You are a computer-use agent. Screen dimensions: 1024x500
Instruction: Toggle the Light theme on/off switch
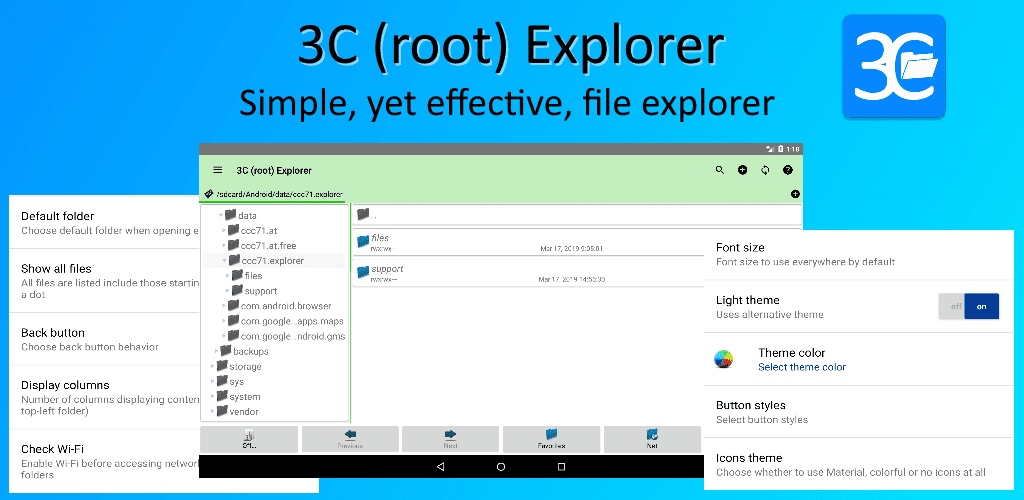coord(968,306)
